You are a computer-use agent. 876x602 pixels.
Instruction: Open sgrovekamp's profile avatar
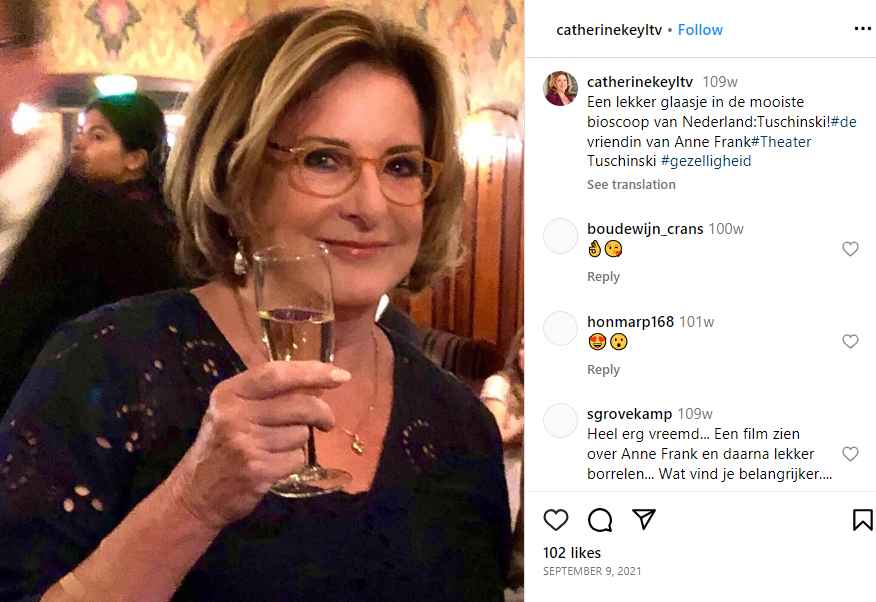pos(560,421)
